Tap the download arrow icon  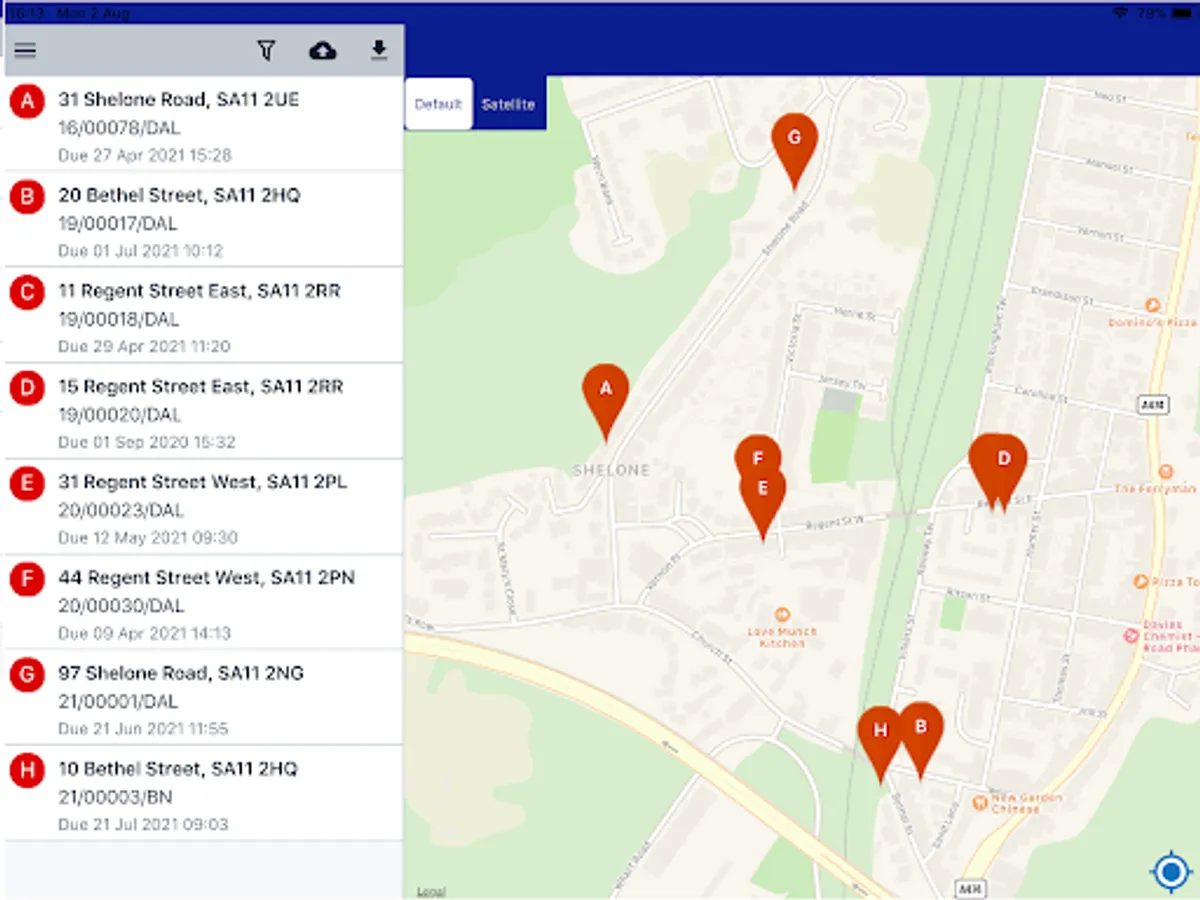pos(379,50)
